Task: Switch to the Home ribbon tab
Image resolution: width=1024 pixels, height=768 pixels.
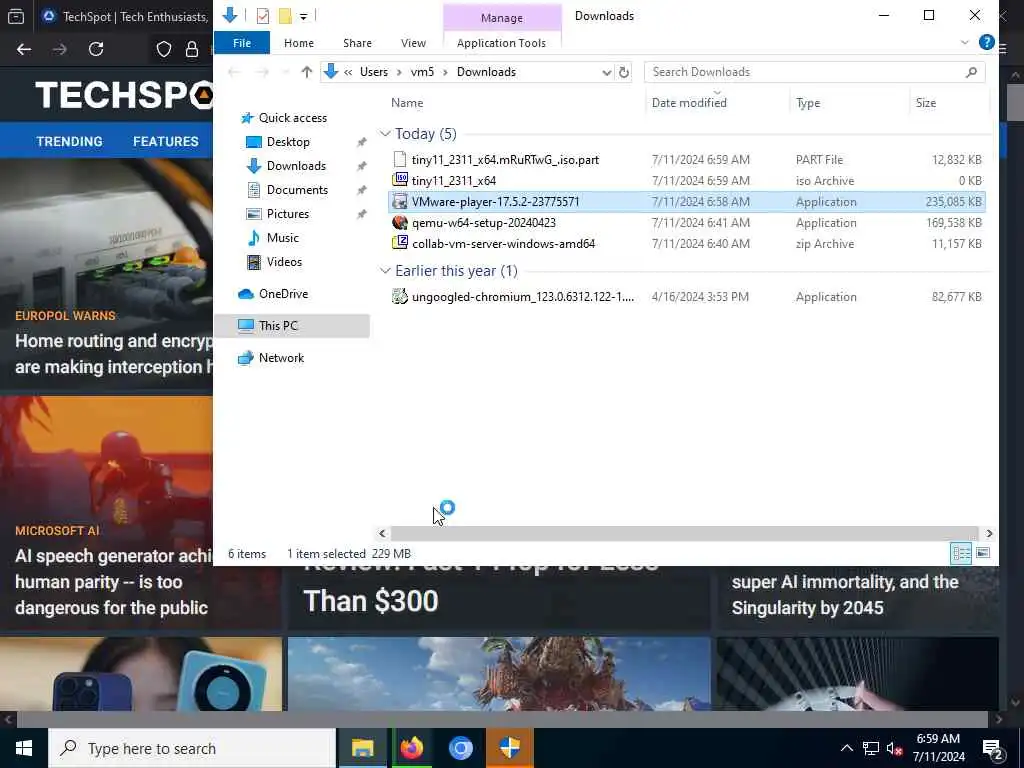Action: point(298,43)
